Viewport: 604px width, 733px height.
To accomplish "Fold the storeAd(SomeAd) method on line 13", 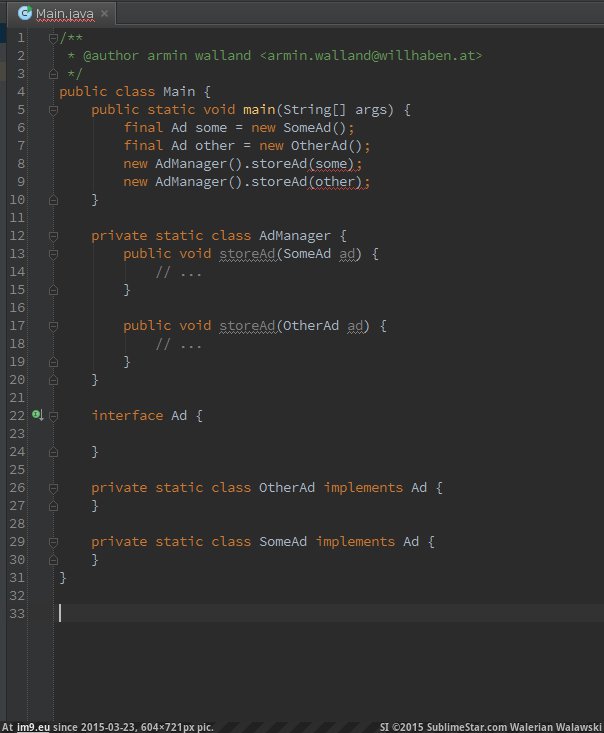I will tap(54, 253).
